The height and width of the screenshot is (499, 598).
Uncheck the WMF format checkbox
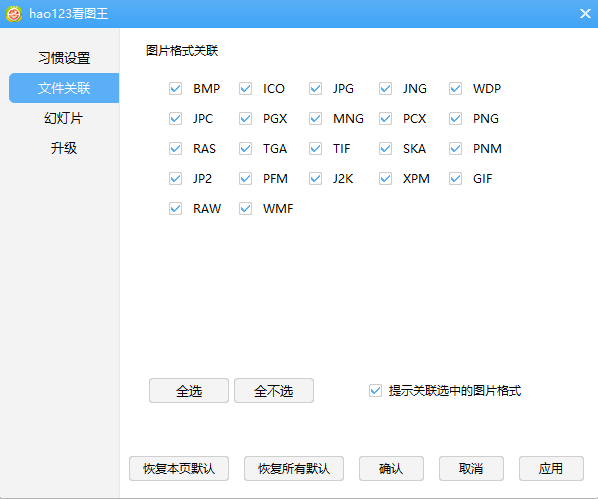246,209
